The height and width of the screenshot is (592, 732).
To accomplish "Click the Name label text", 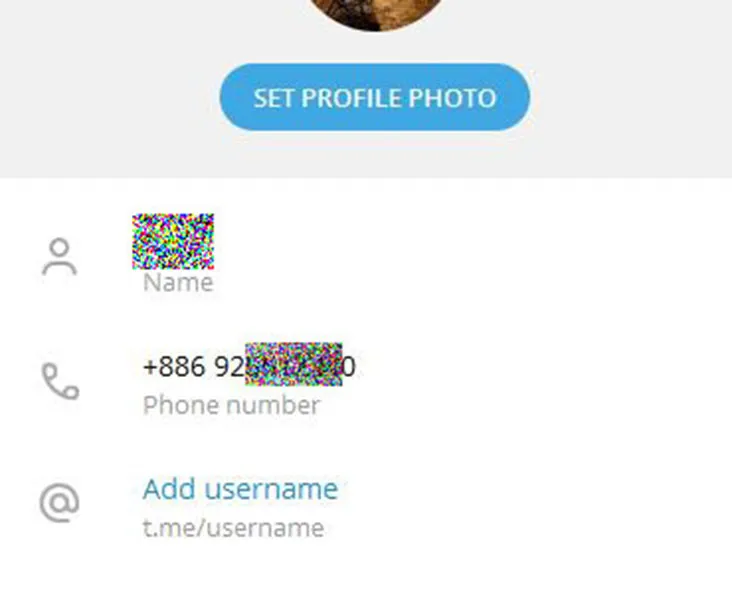I will [178, 282].
